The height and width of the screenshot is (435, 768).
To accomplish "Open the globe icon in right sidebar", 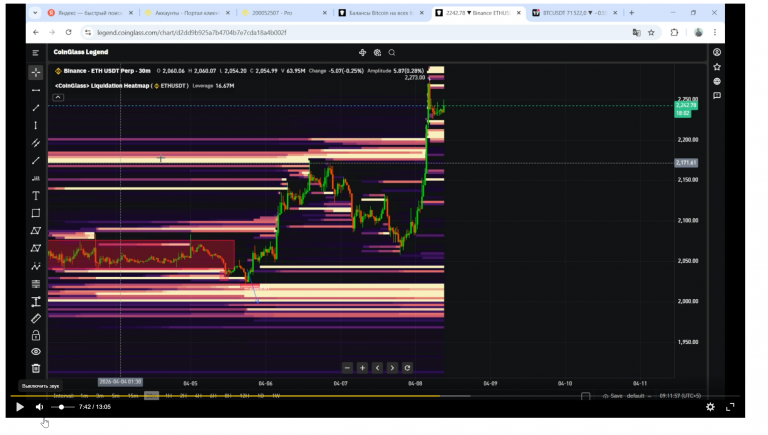I will [x=717, y=81].
